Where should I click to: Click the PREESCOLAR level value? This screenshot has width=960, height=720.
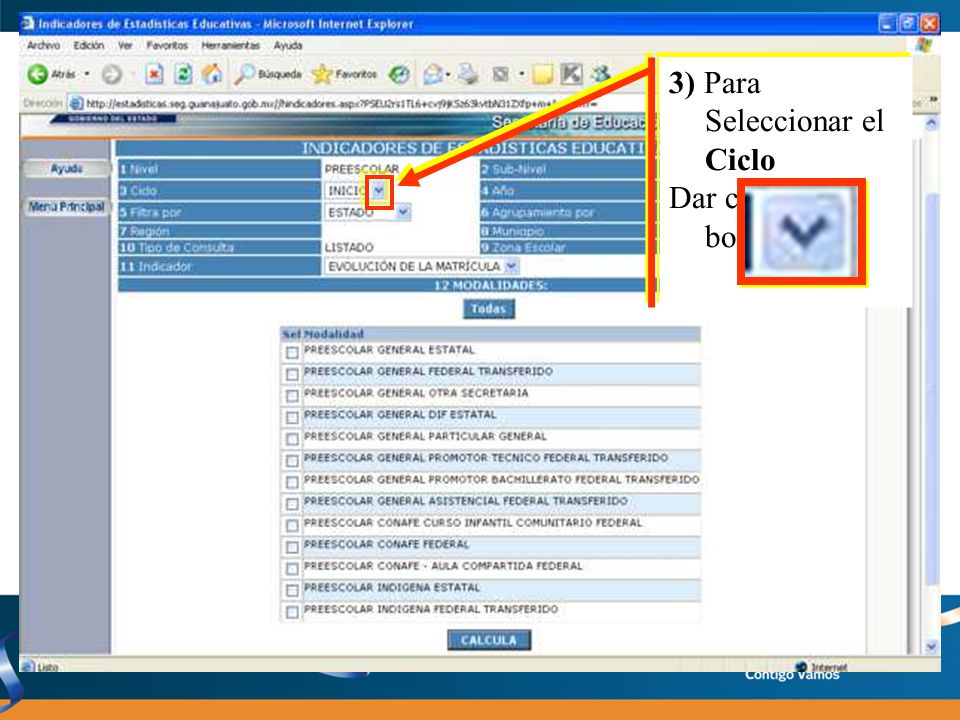(362, 169)
